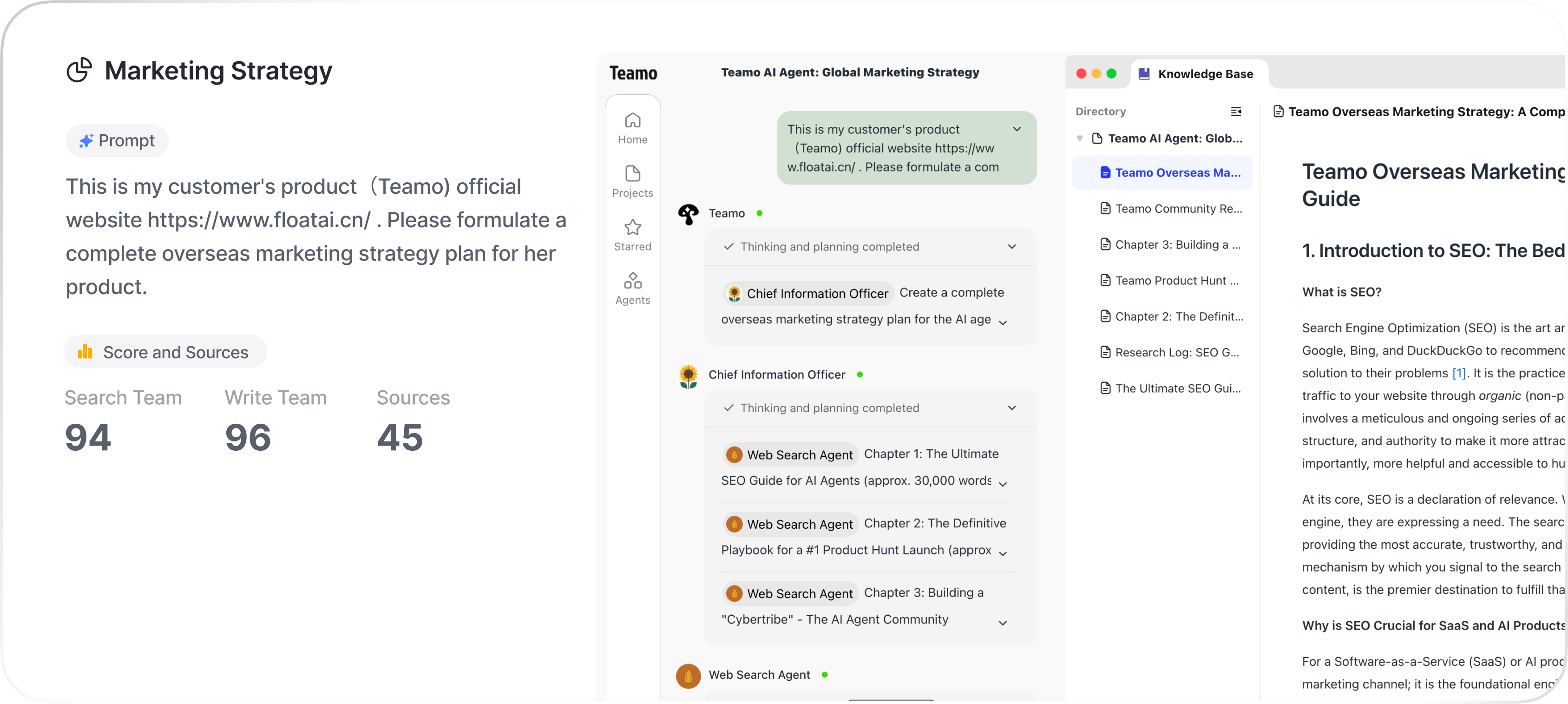Click the Search Team score 94
Viewport: 1568px width, 704px height.
pyautogui.click(x=88, y=438)
